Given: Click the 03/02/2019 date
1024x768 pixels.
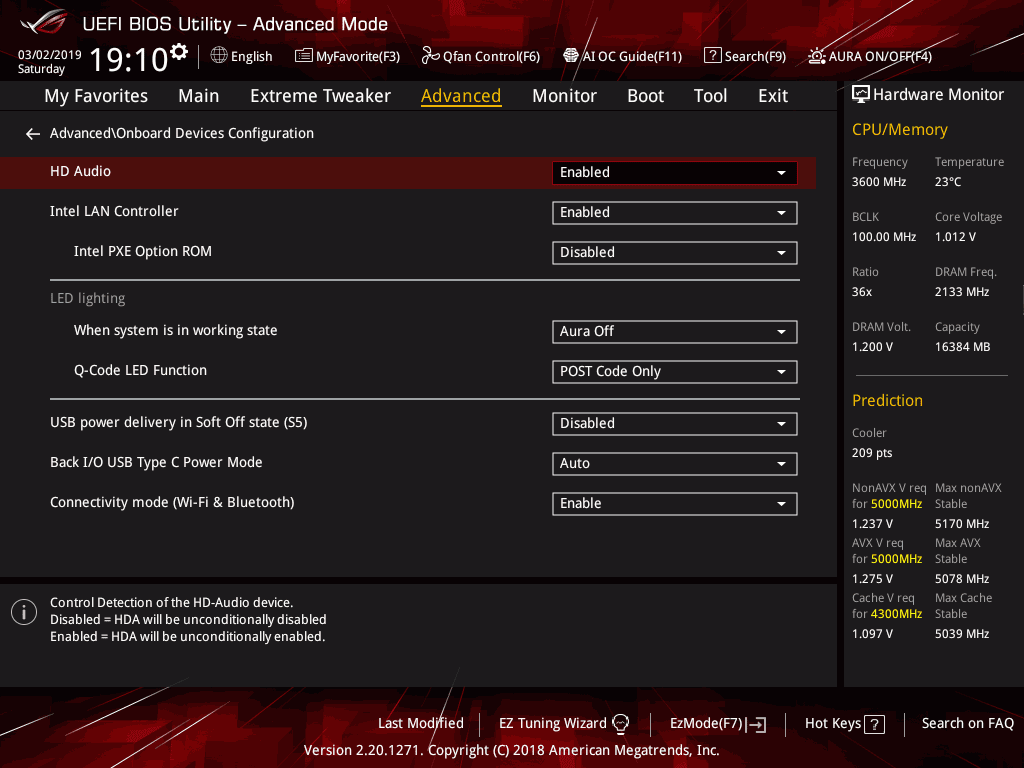Looking at the screenshot, I should pos(50,55).
